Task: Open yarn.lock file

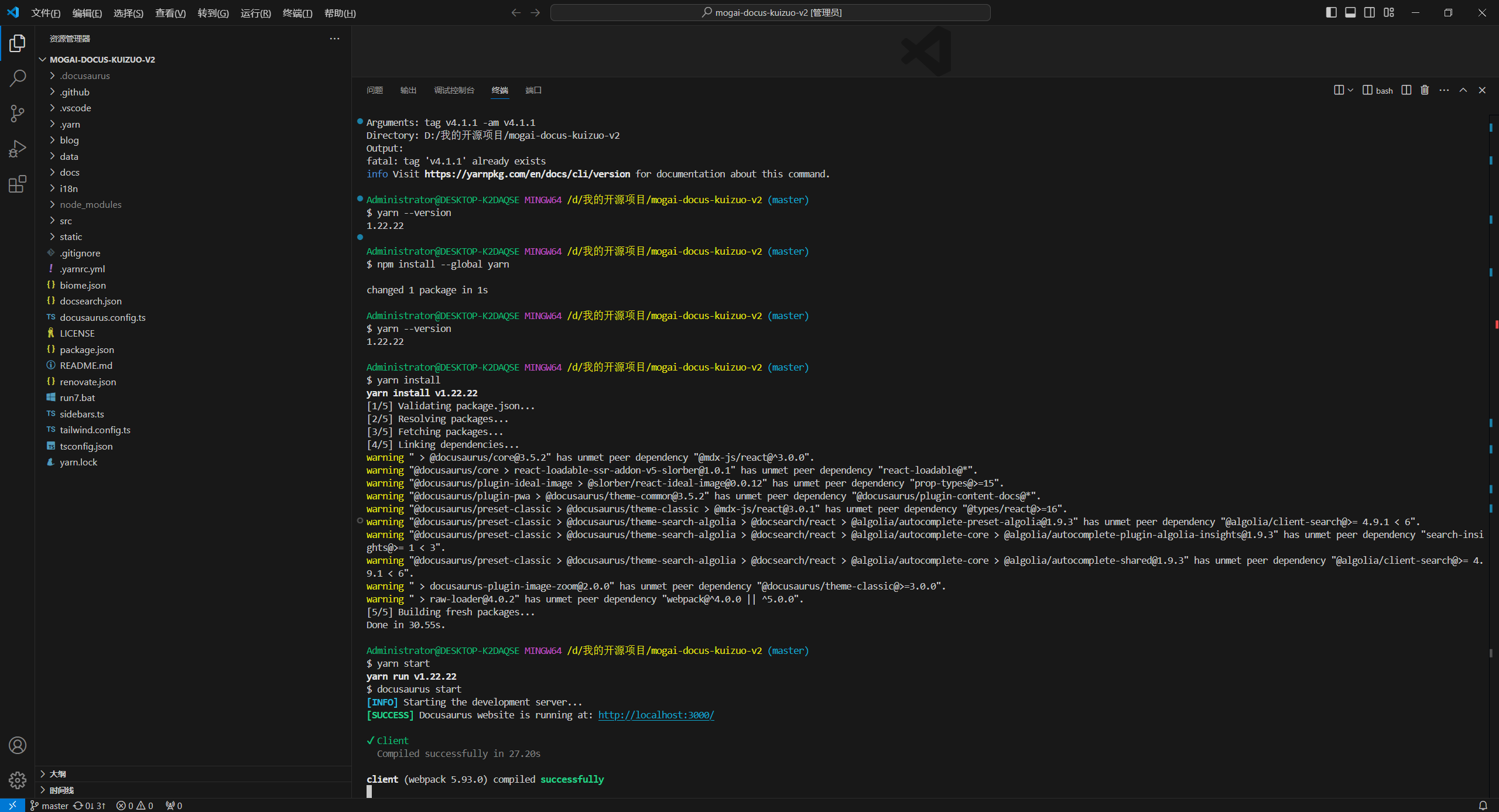Action: (x=193, y=462)
